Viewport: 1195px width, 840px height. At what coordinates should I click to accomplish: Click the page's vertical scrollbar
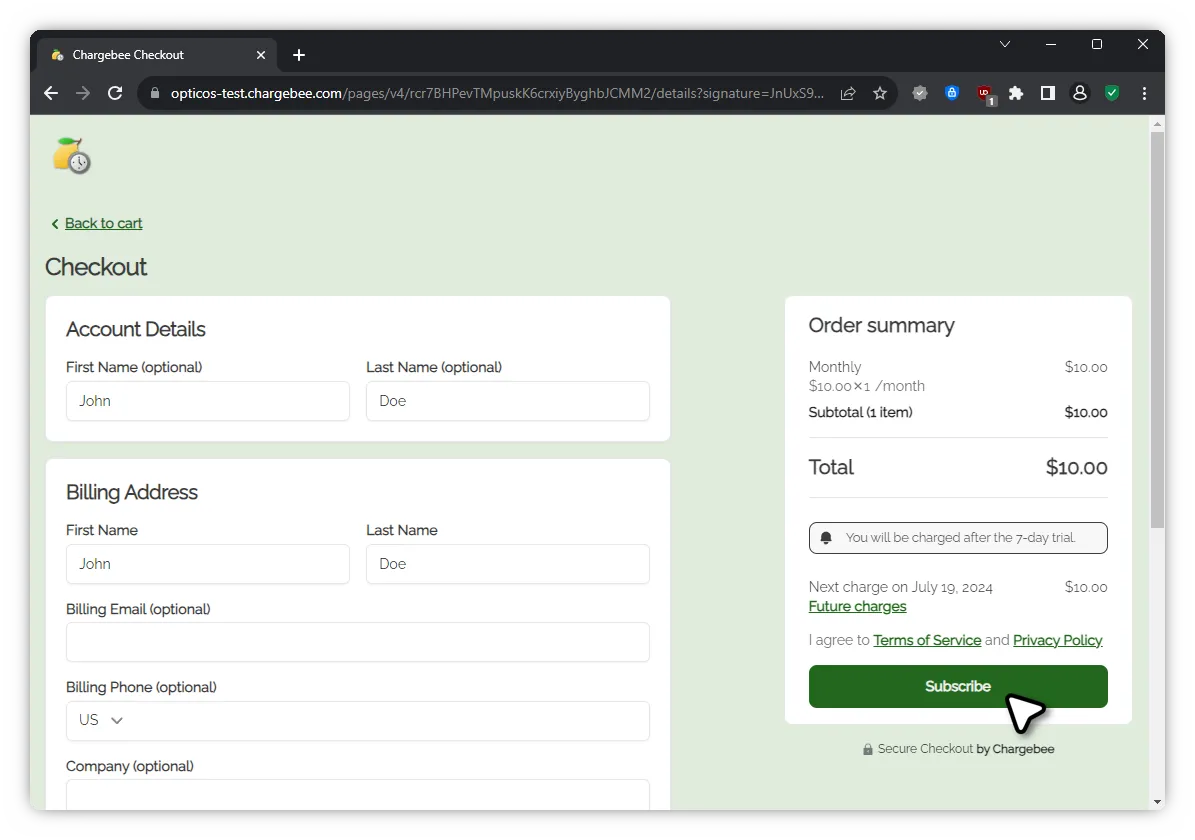point(1157,330)
